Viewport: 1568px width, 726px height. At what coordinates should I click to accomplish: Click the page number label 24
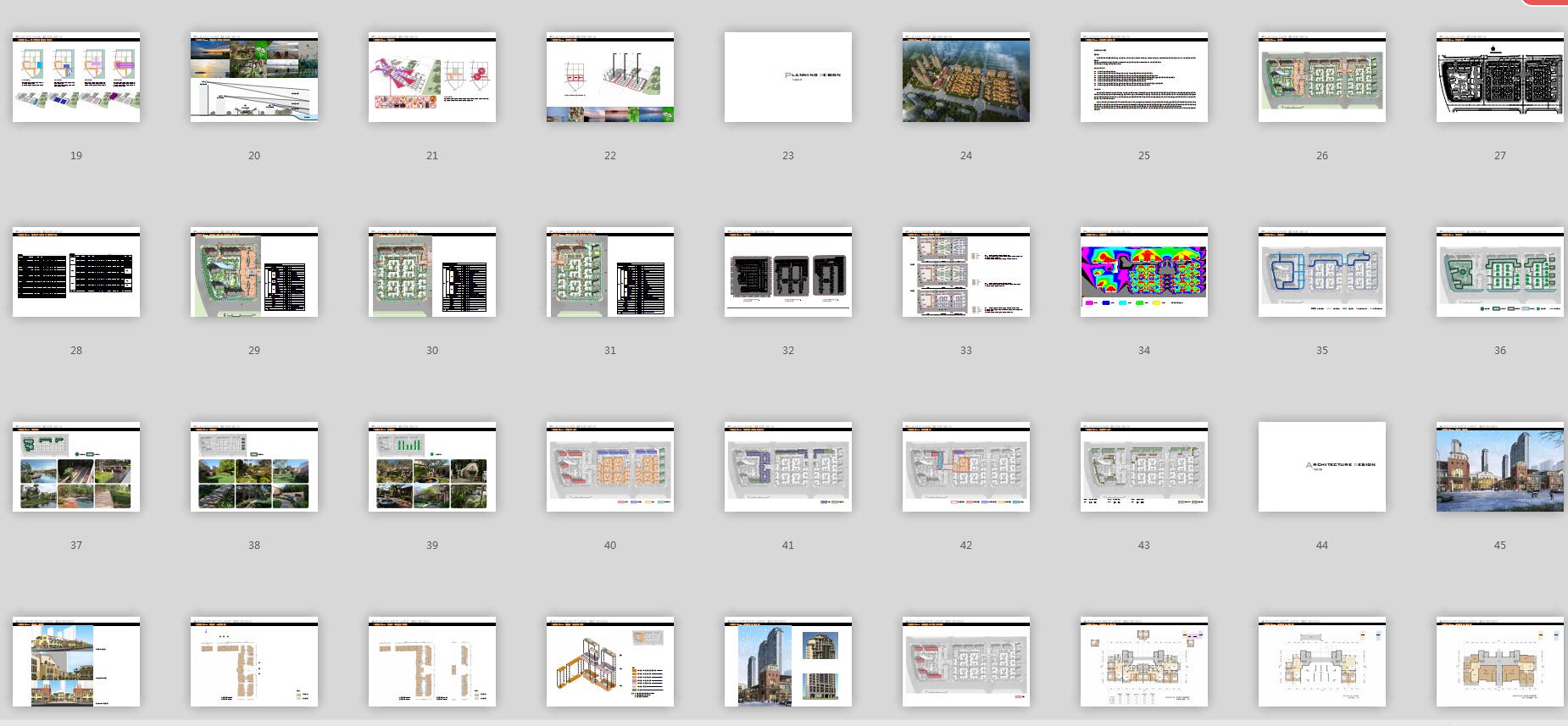coord(966,156)
